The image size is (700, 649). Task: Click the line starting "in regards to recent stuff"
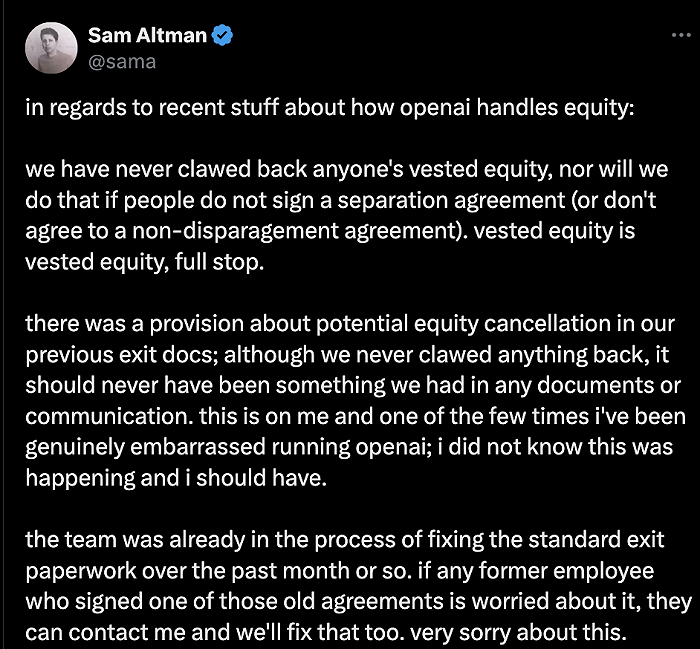pos(330,108)
